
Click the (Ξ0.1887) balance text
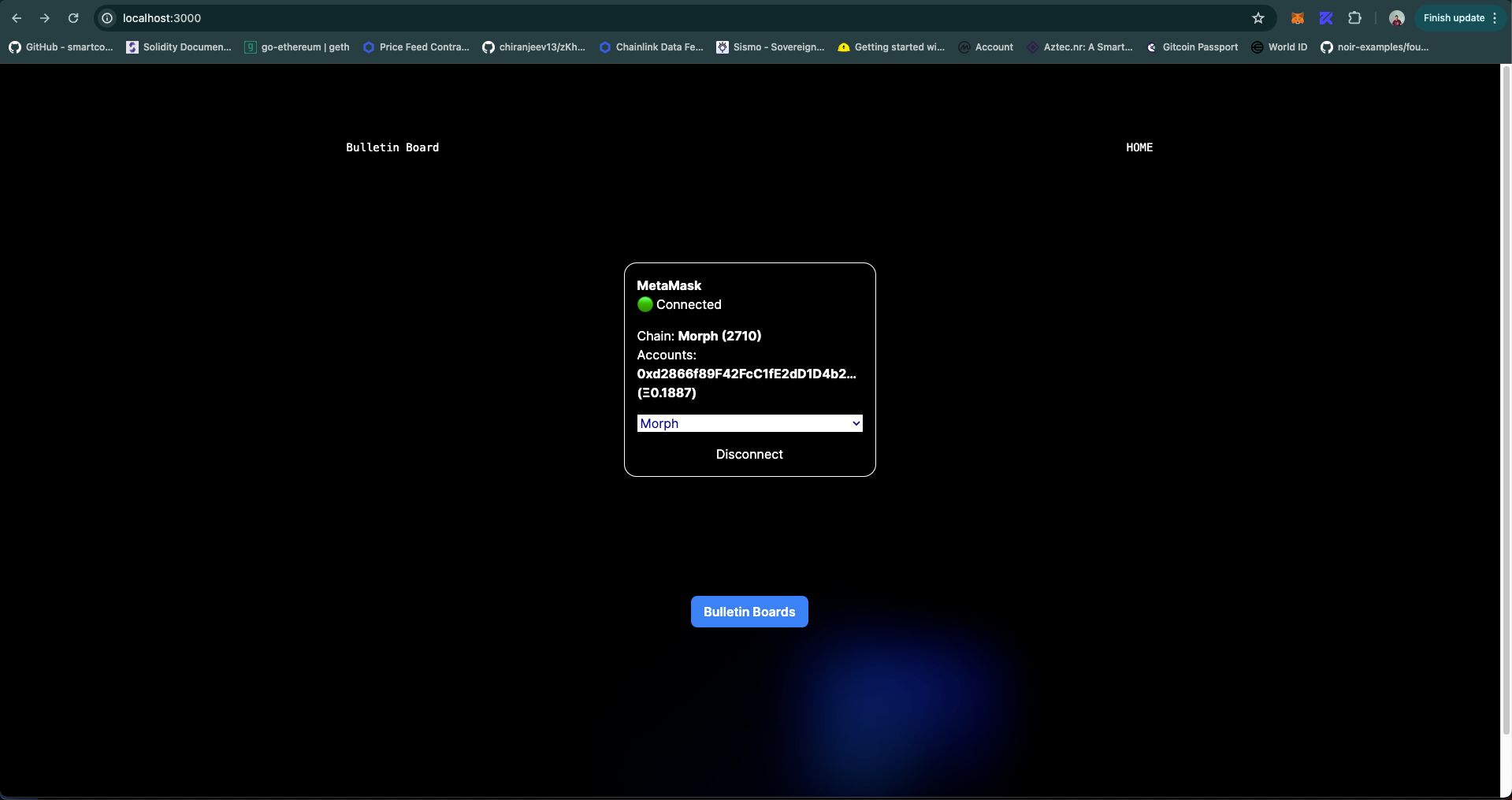click(x=667, y=393)
